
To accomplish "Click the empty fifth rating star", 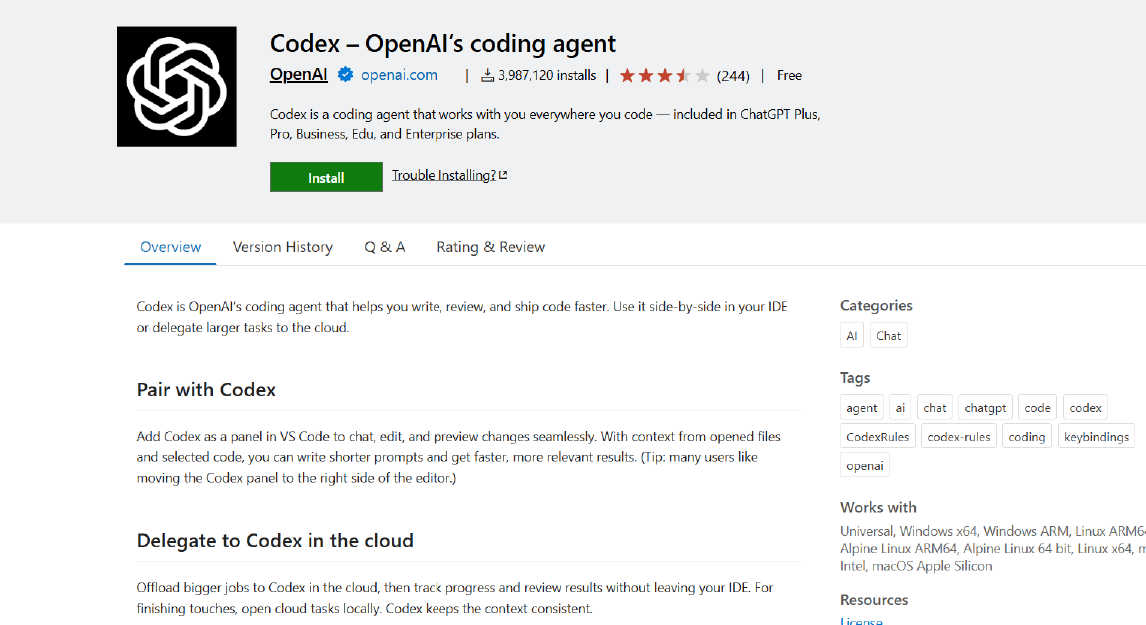I will point(702,75).
